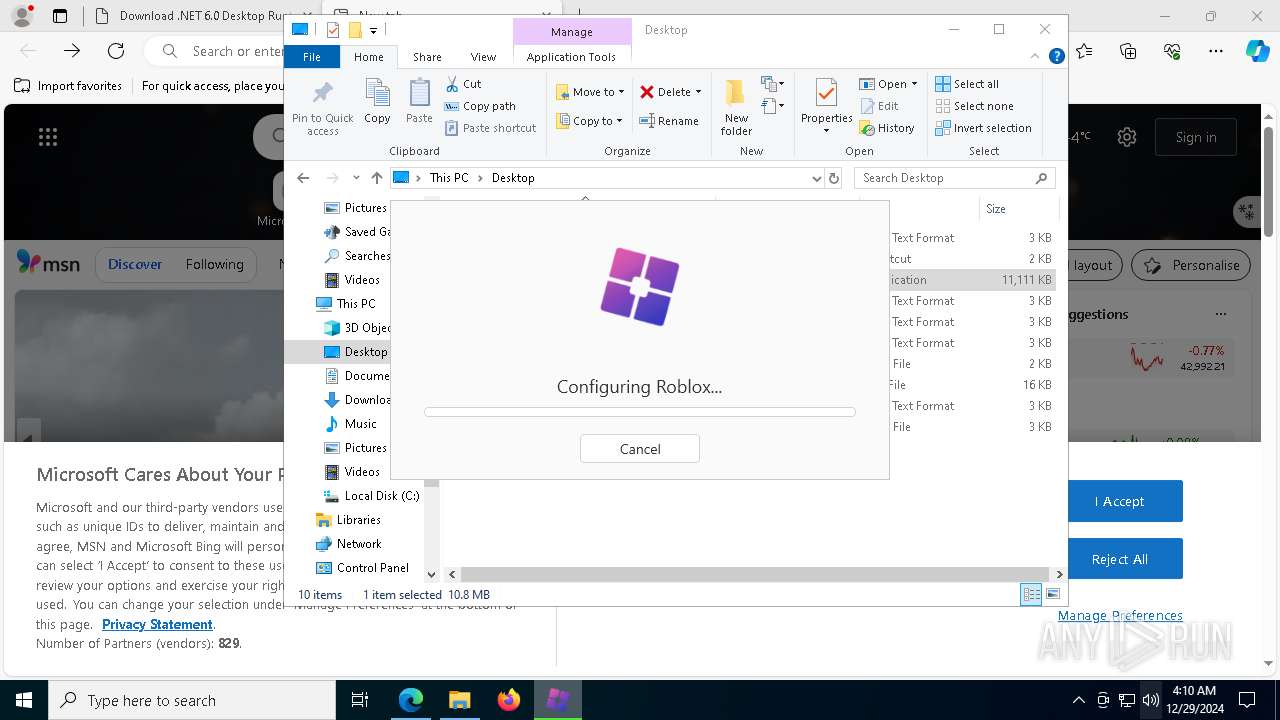Select Cut in the Clipboard group

pos(463,84)
